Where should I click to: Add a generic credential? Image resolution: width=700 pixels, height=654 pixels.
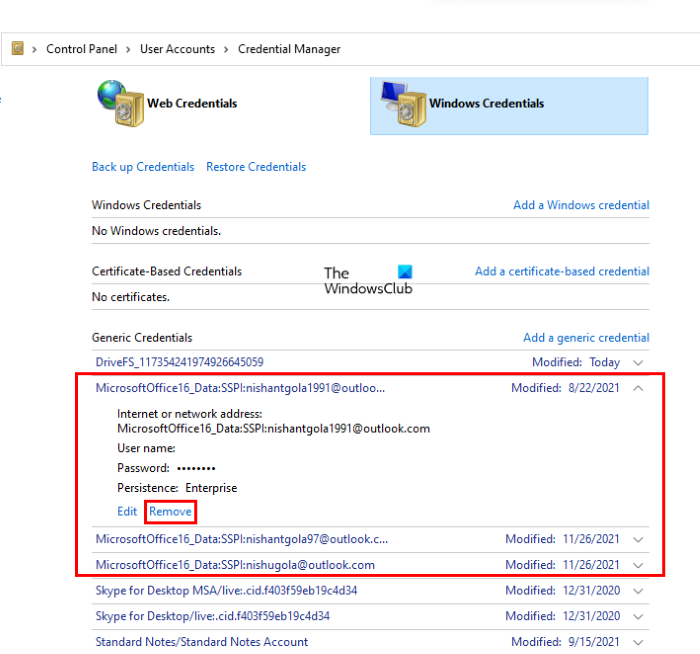586,337
